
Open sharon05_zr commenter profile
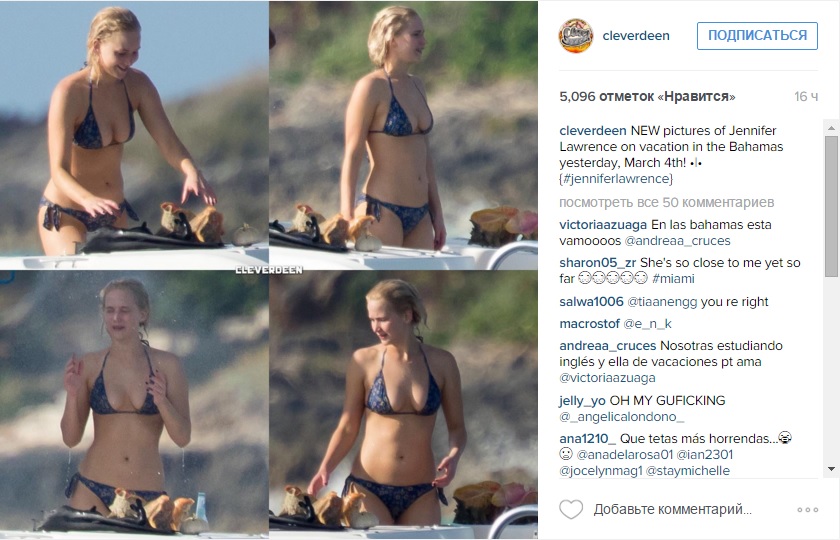coord(597,263)
